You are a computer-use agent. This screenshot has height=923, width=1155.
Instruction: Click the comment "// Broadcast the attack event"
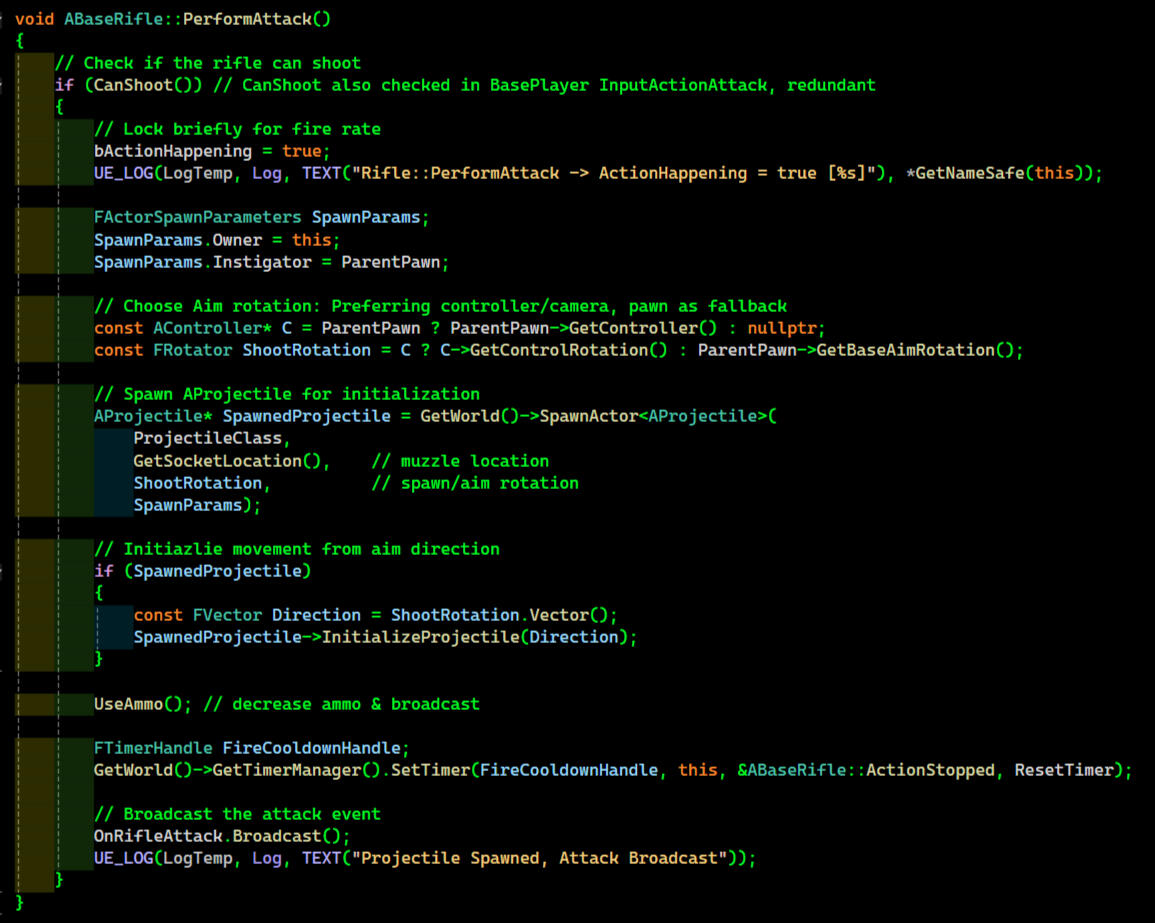(x=237, y=815)
